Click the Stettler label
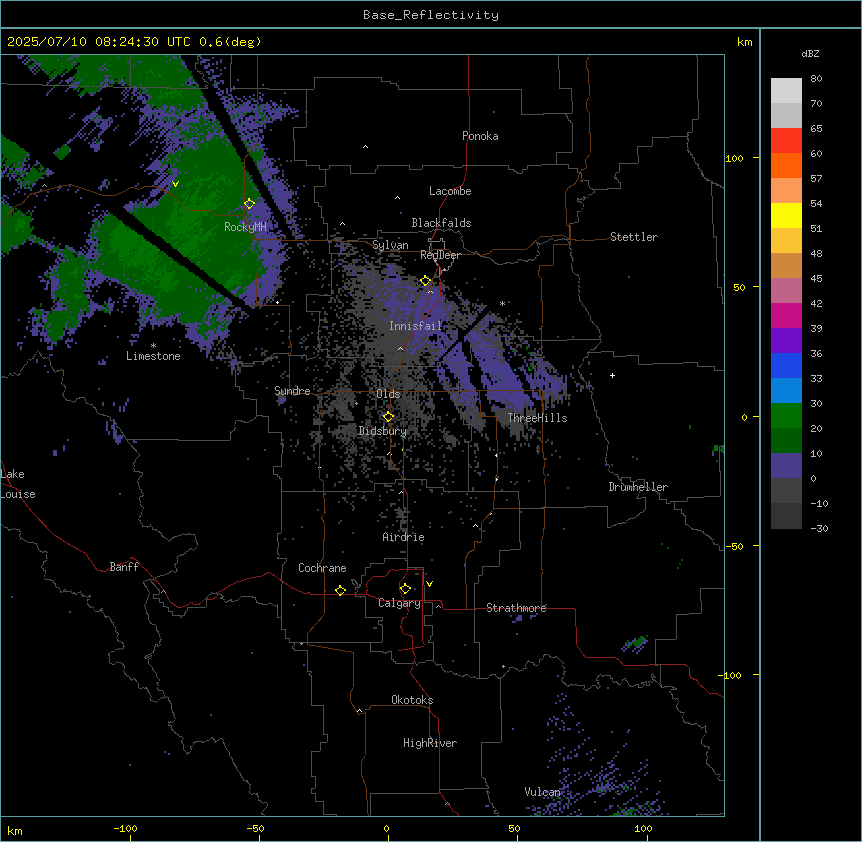The image size is (862, 842). point(634,237)
